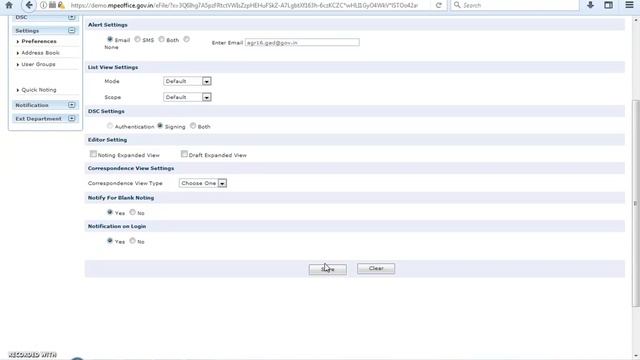640x360 pixels.
Task: Open the downloads arrow icon
Action: click(590, 5)
